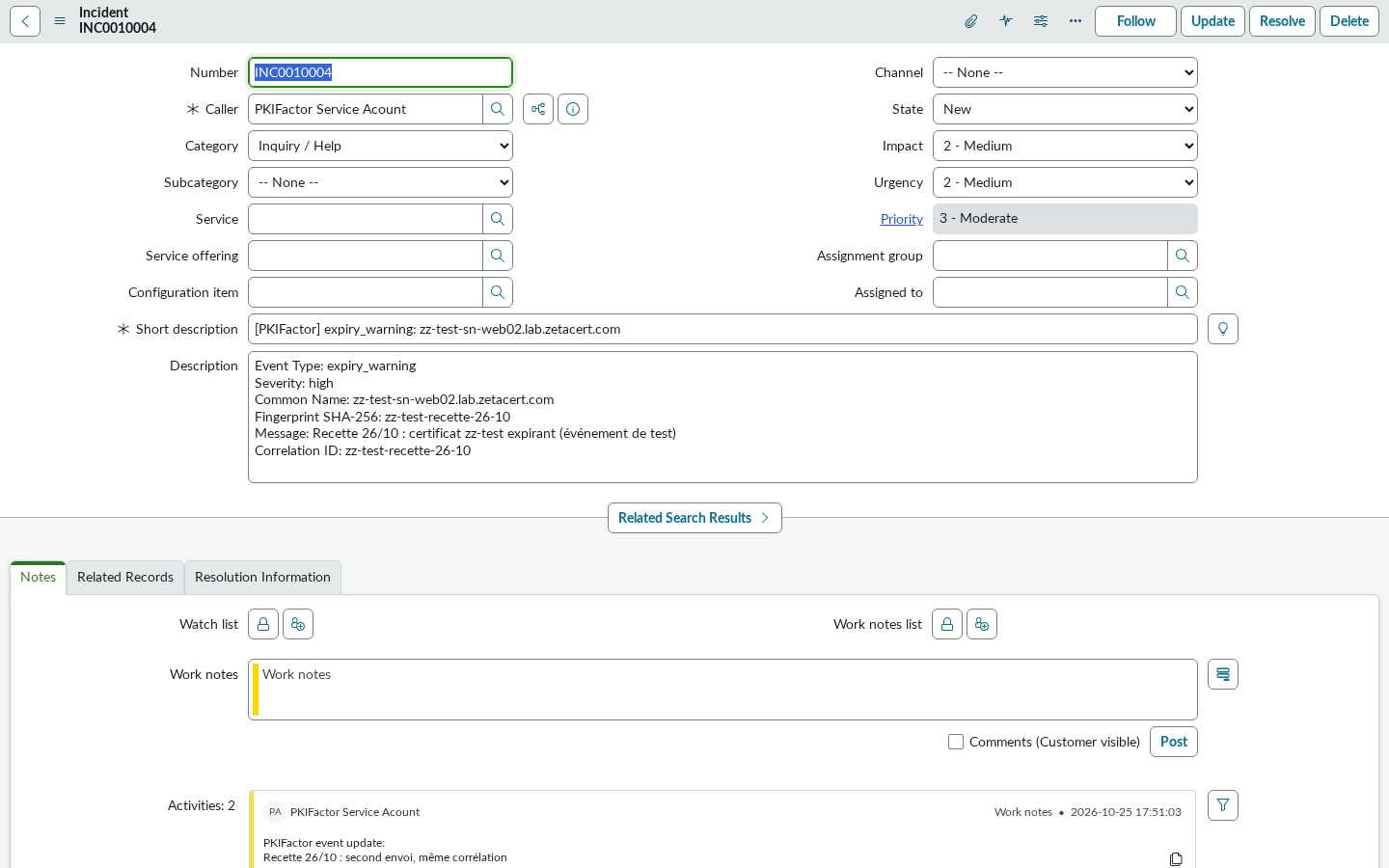Click the back arrow button

[25, 21]
